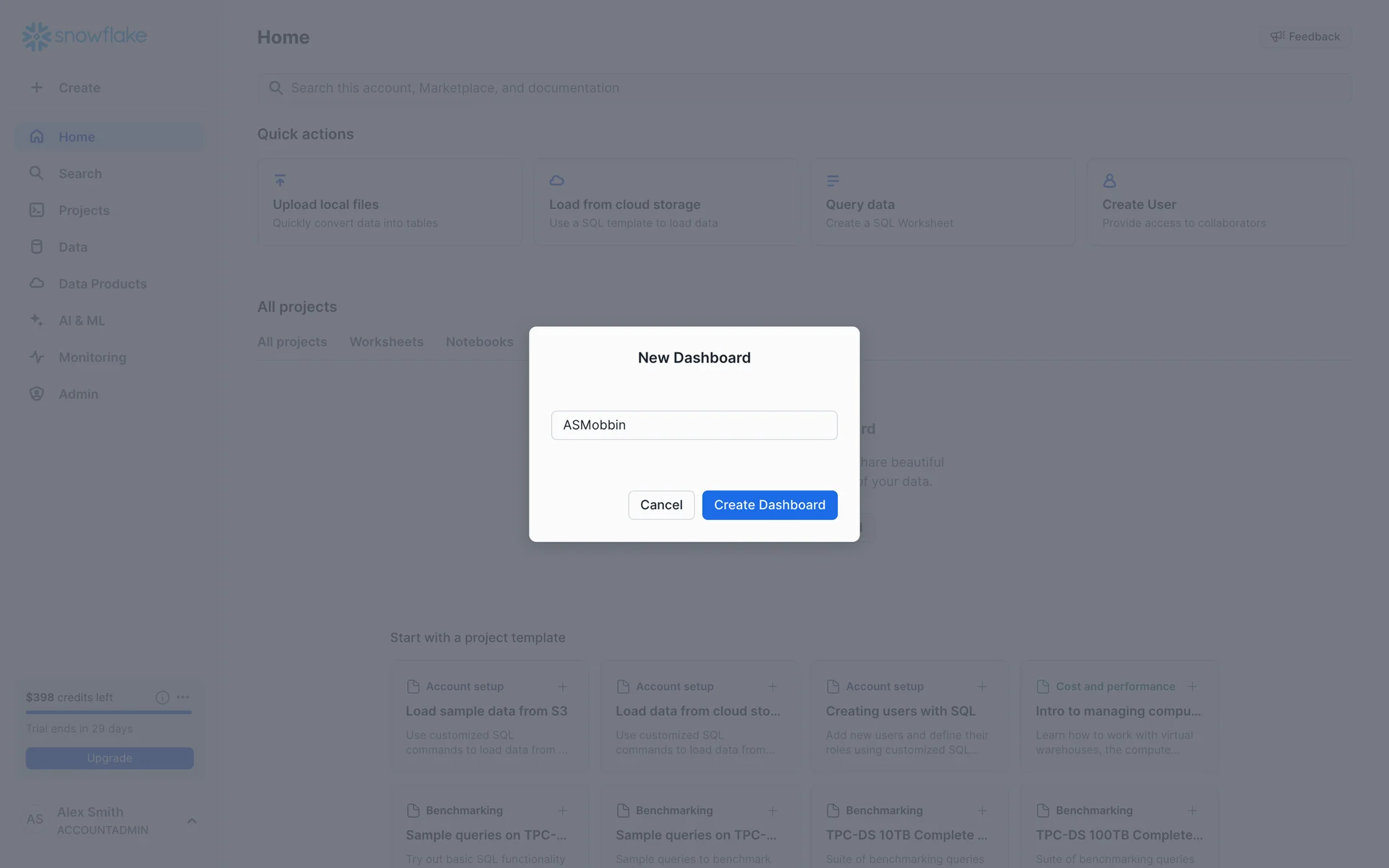1389x868 pixels.
Task: Click the Upgrade button
Action: [109, 758]
